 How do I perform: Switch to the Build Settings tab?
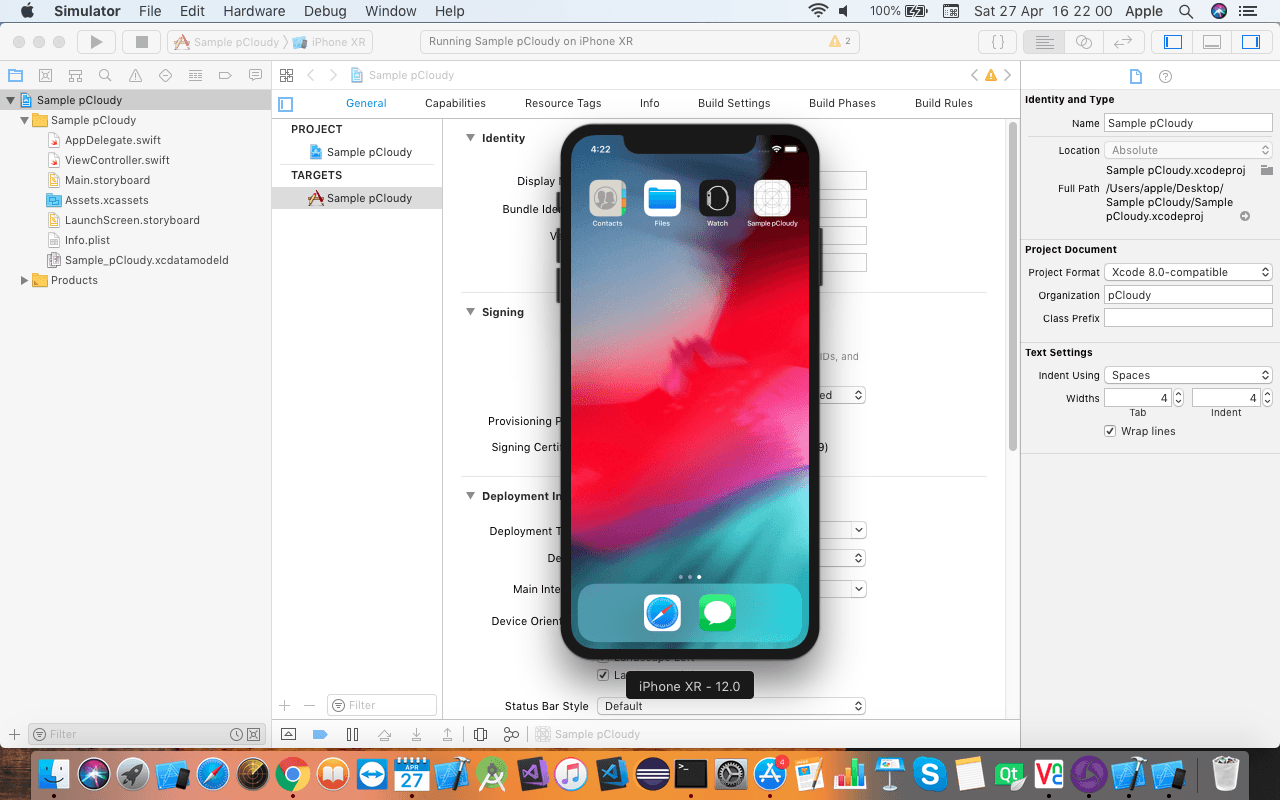[x=734, y=103]
